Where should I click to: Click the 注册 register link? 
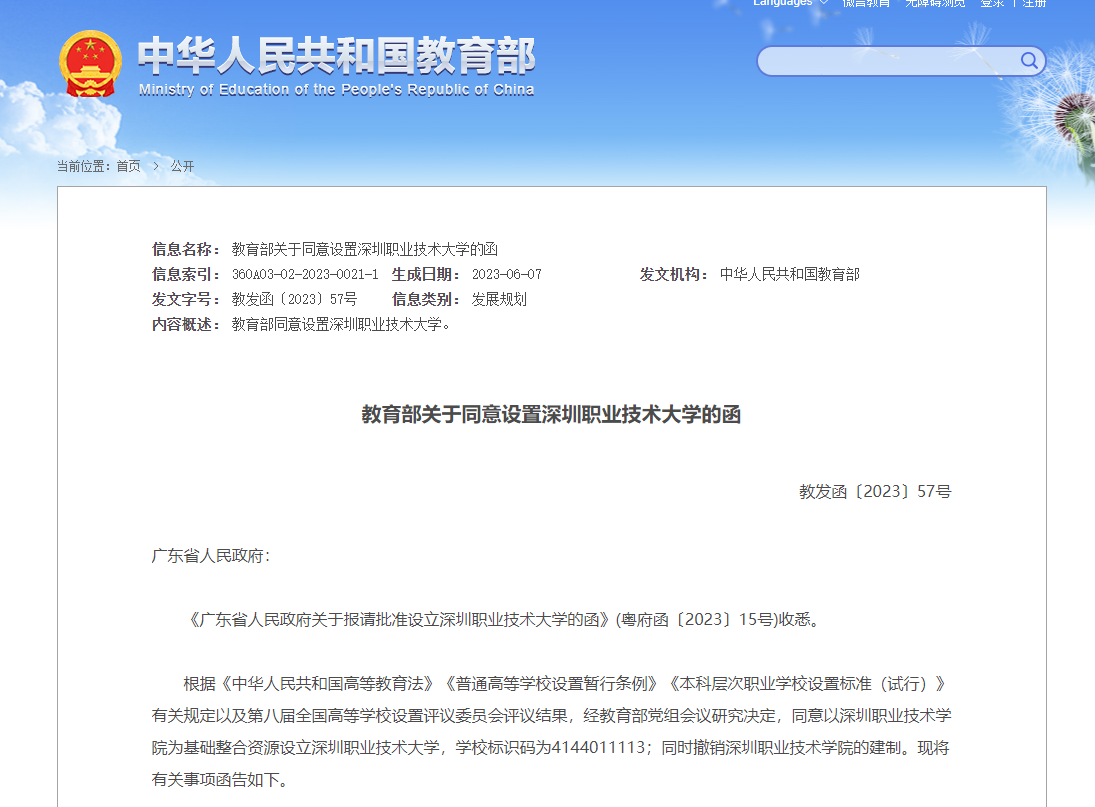[1034, 3]
